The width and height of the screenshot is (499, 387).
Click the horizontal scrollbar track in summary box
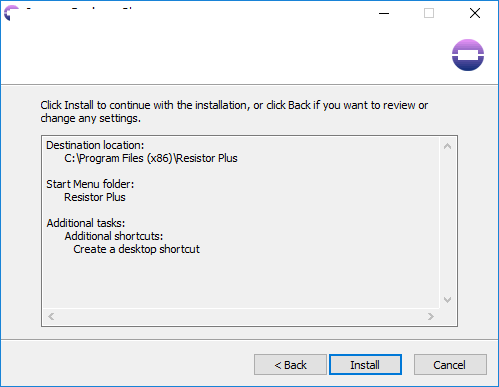(241, 316)
